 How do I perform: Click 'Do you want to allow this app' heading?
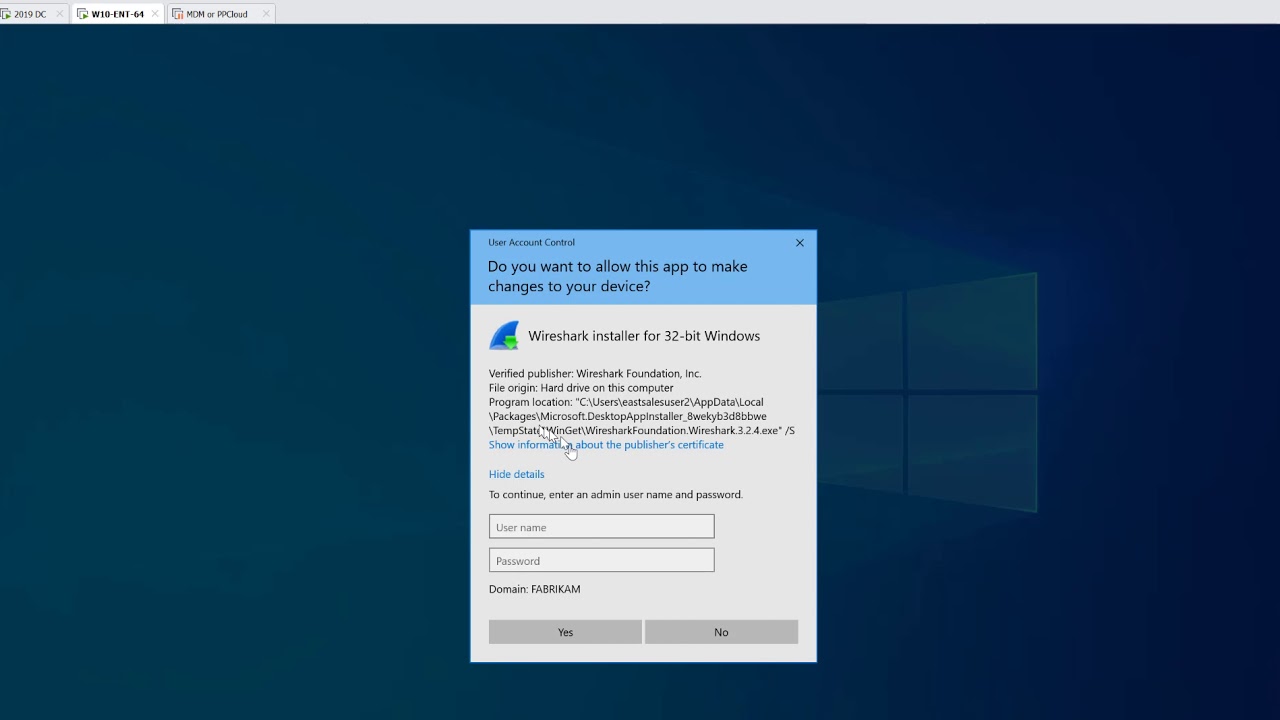(x=618, y=276)
